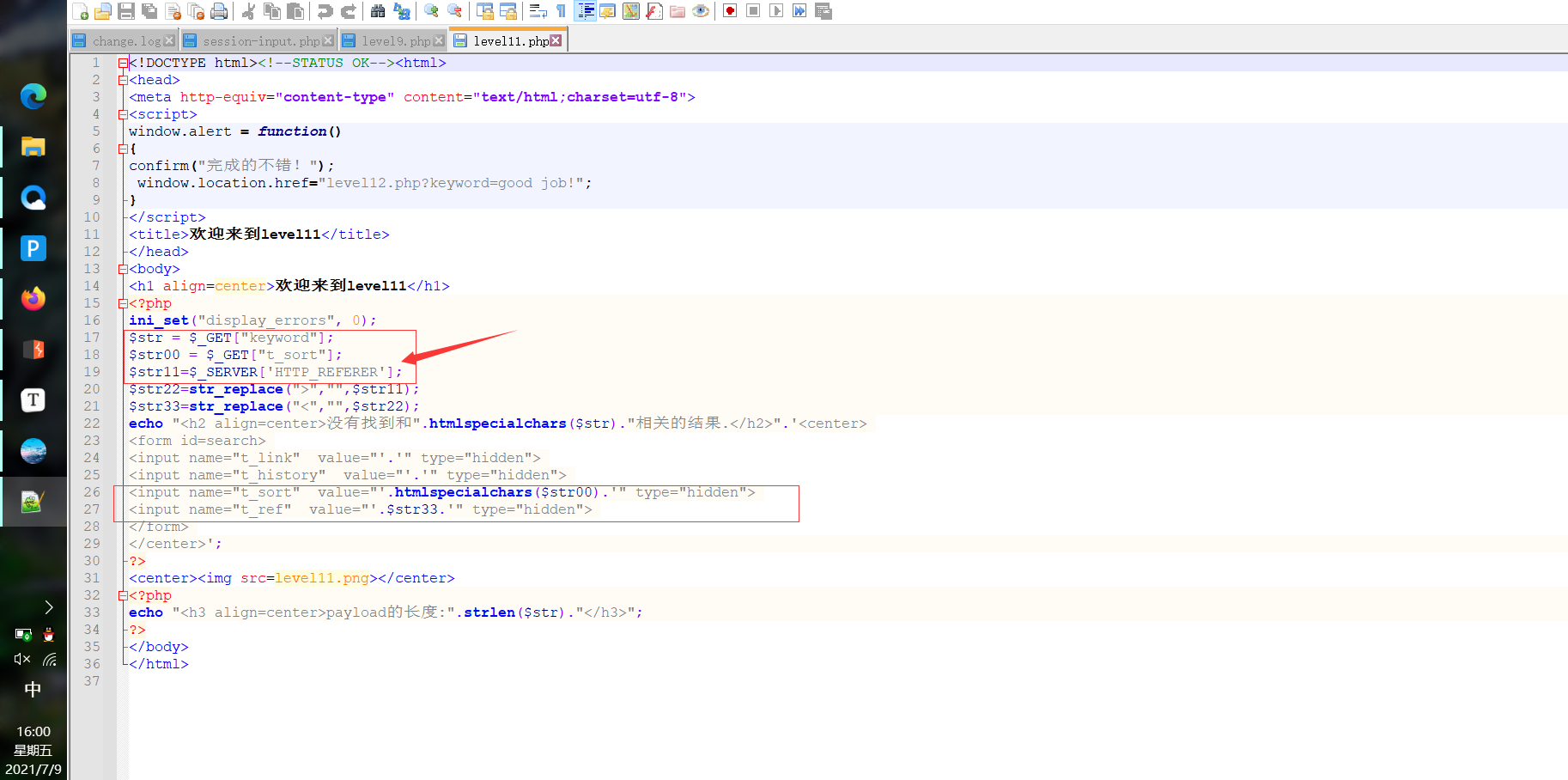
Task: Click the htmlspecialchars($str00) text on line 26
Action: click(x=497, y=492)
